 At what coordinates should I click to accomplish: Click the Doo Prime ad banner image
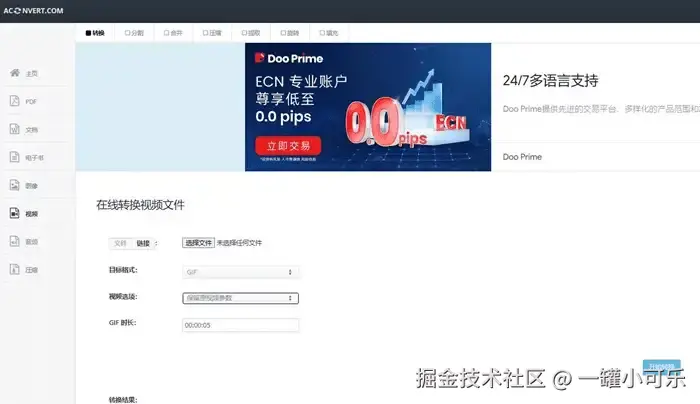coord(368,107)
